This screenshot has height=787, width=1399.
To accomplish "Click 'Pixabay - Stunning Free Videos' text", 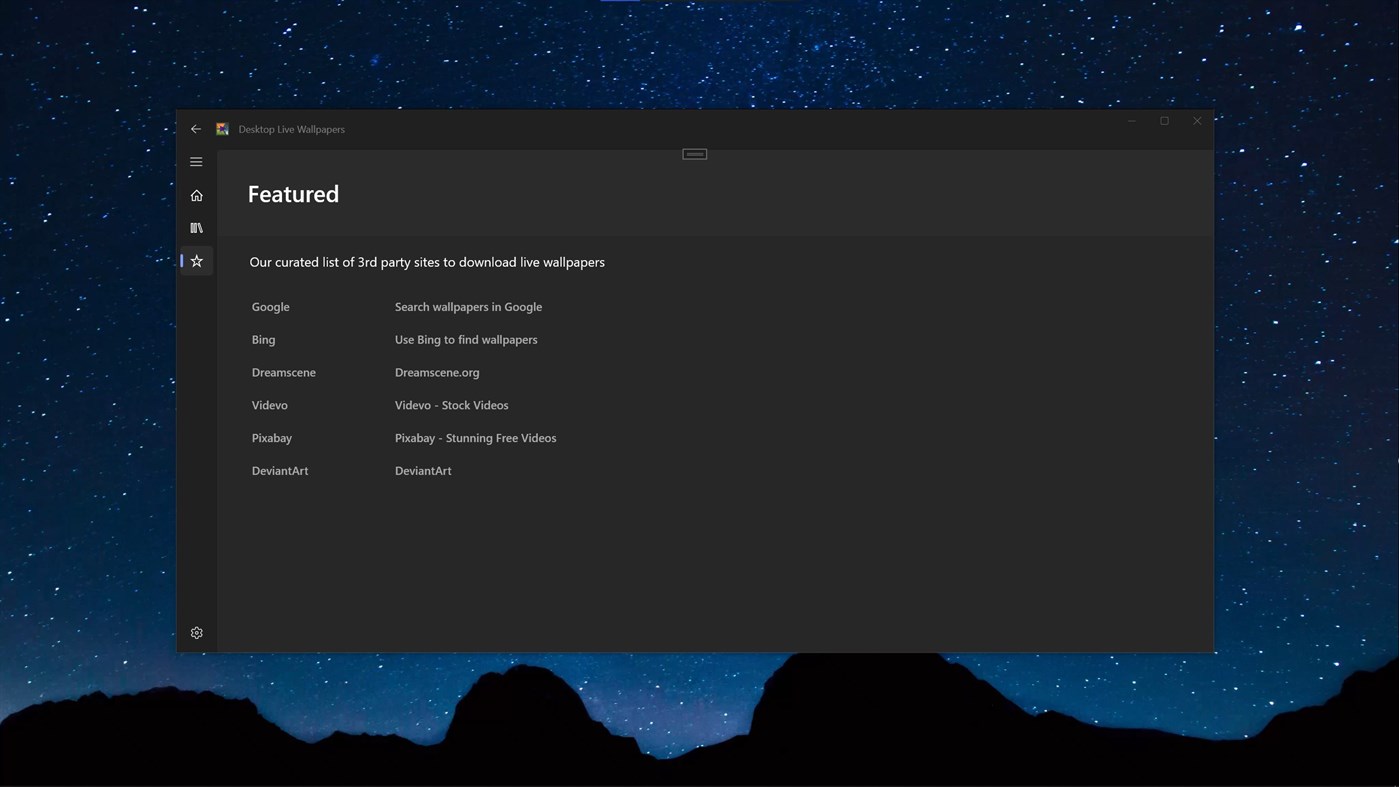I will (476, 438).
